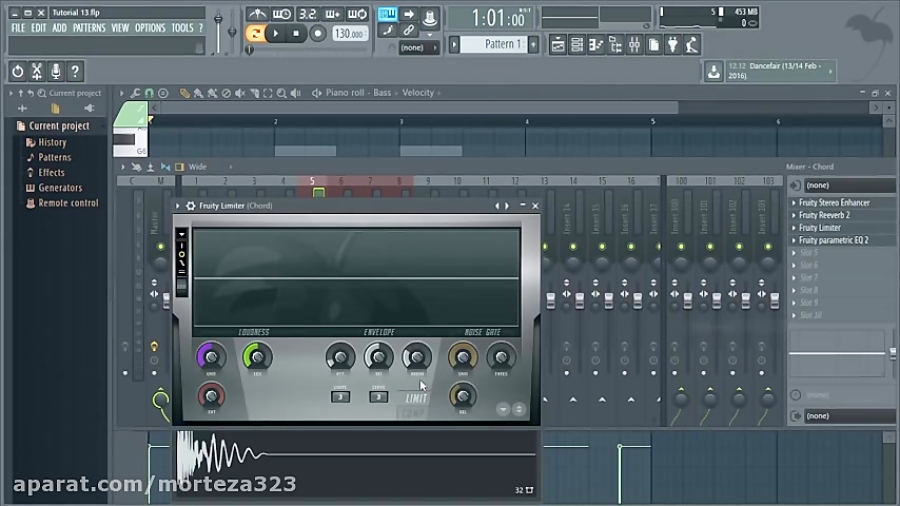Click the piano roll stamp icon
This screenshot has width=900, height=506.
[x=163, y=93]
